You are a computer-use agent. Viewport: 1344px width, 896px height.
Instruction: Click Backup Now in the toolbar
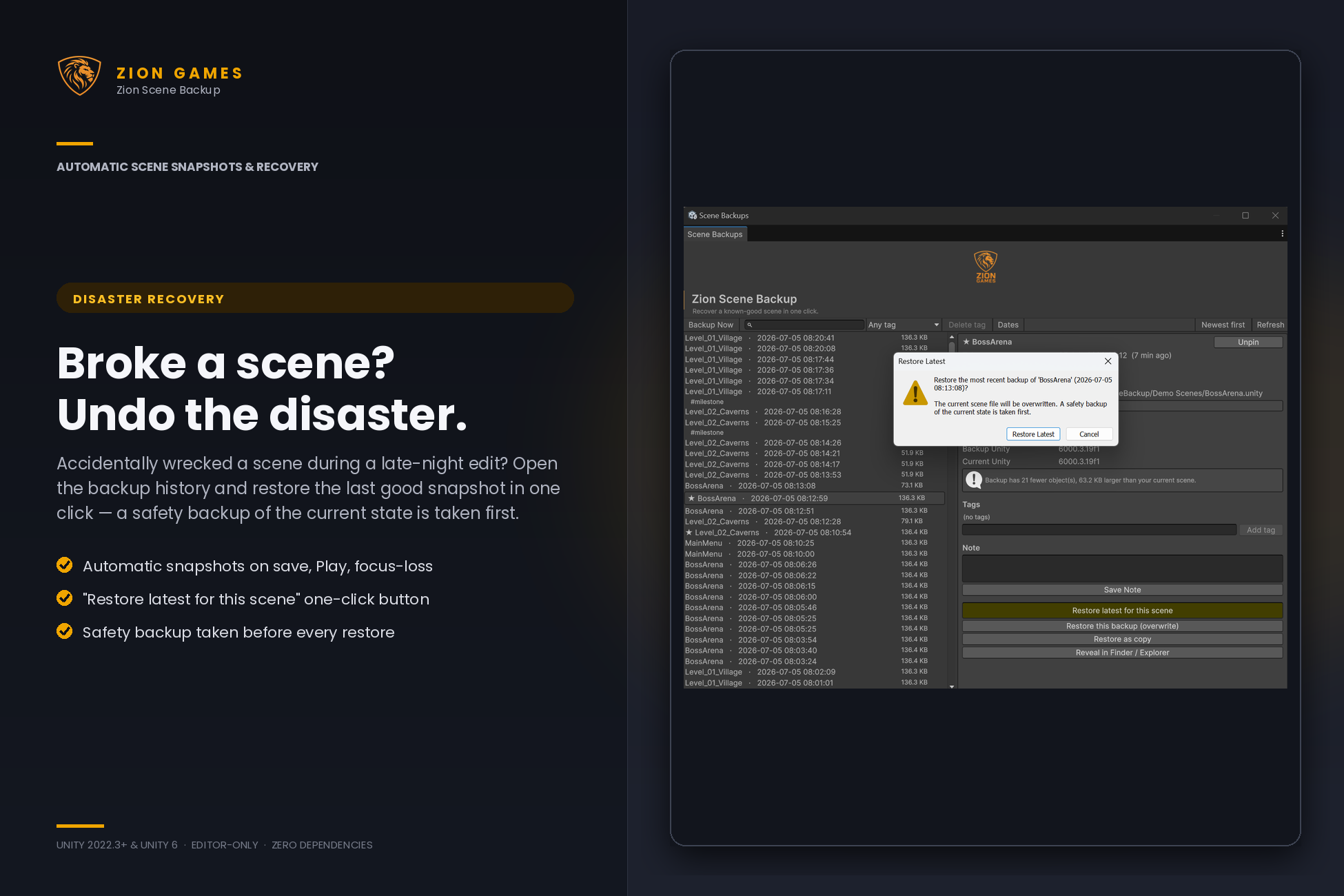click(x=711, y=325)
